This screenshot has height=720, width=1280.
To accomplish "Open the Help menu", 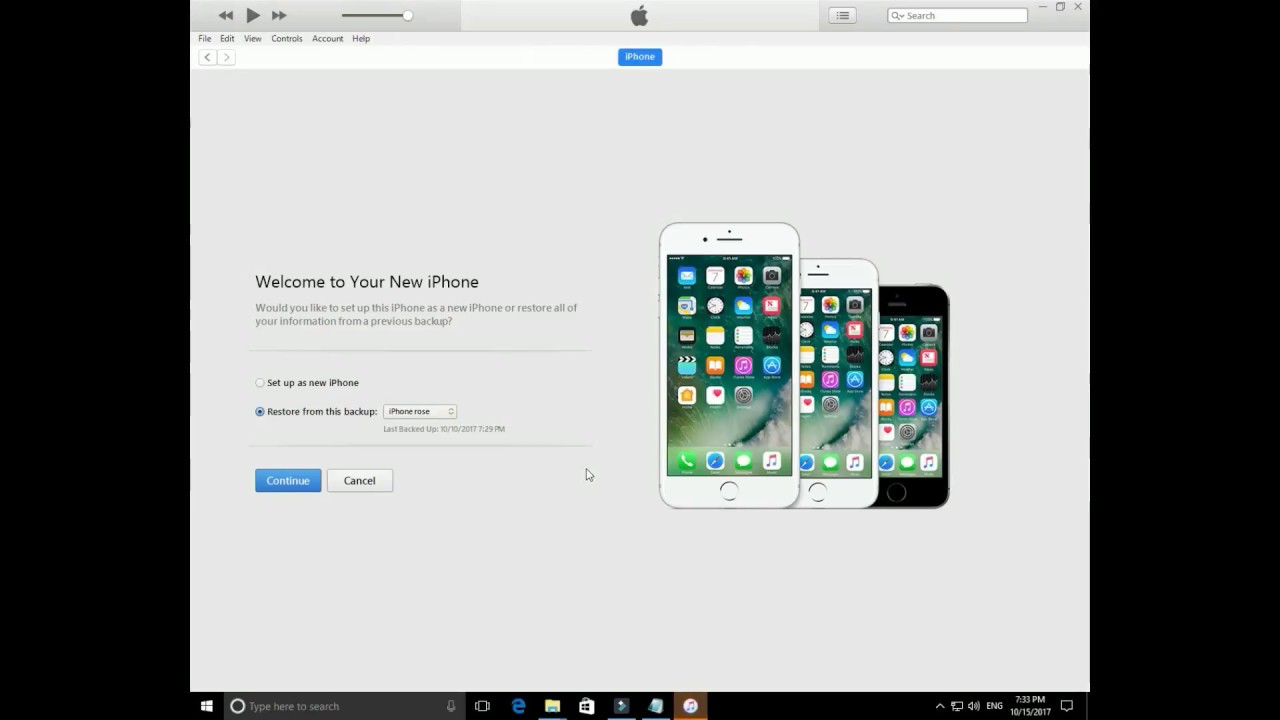I will coord(361,38).
